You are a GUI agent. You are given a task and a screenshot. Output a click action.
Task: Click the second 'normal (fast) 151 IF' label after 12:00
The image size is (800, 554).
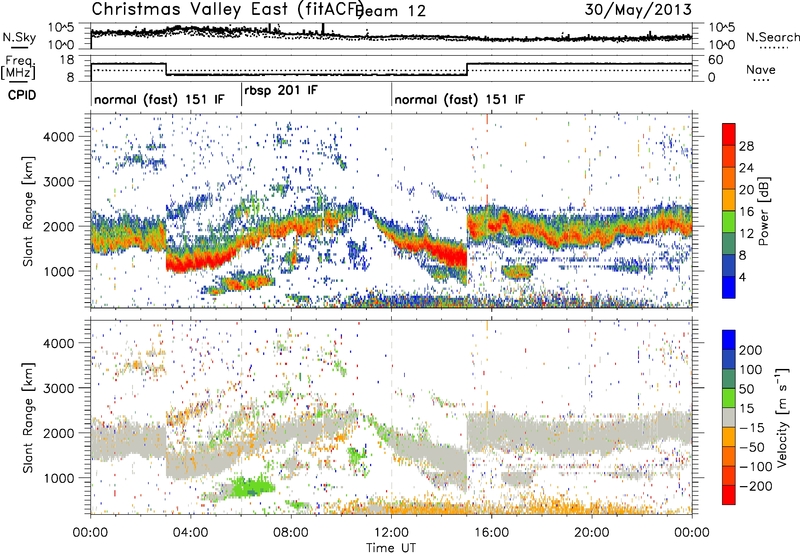459,99
